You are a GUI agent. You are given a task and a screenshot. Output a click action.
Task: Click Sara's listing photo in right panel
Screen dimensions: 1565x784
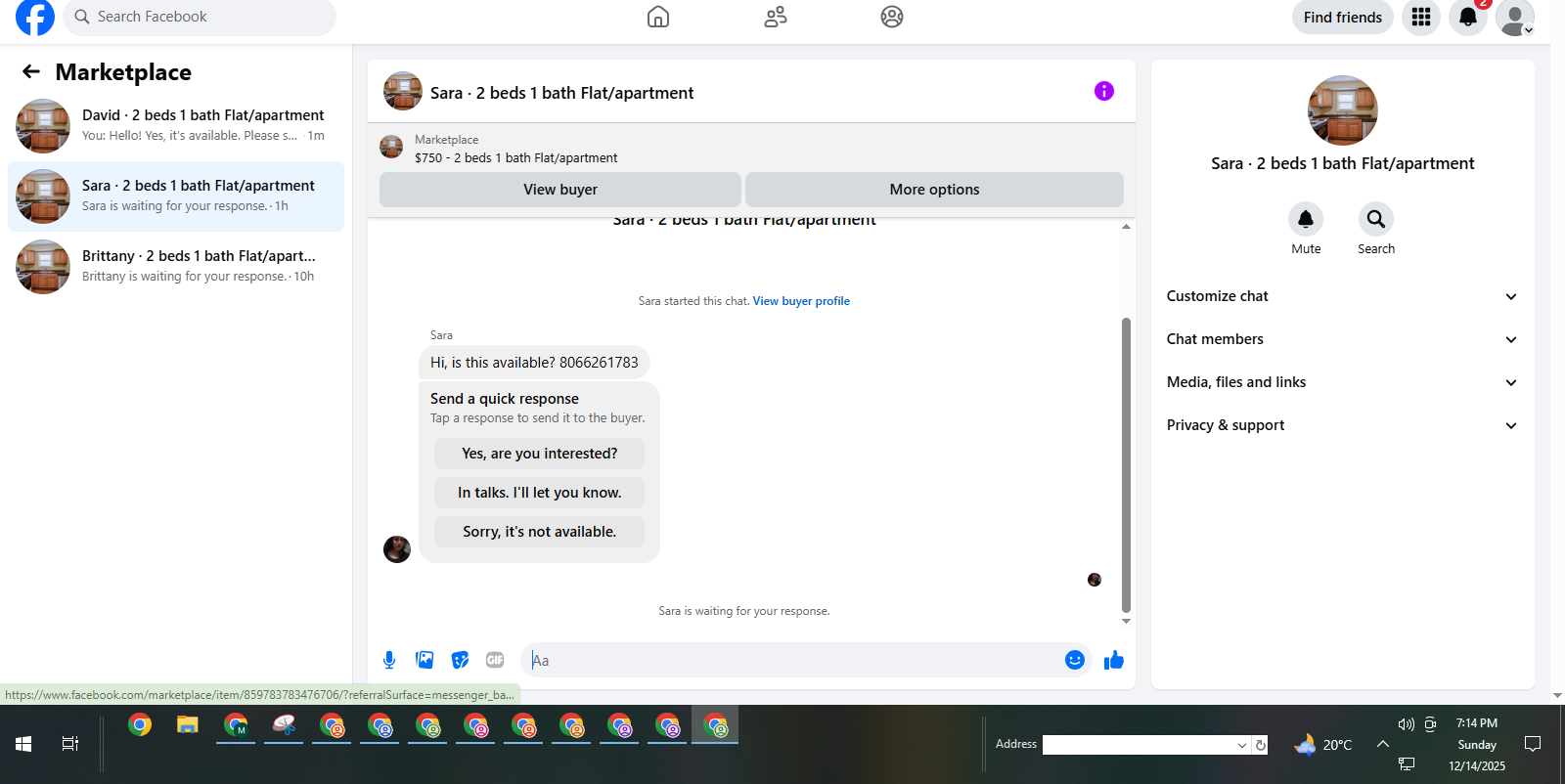(x=1342, y=110)
